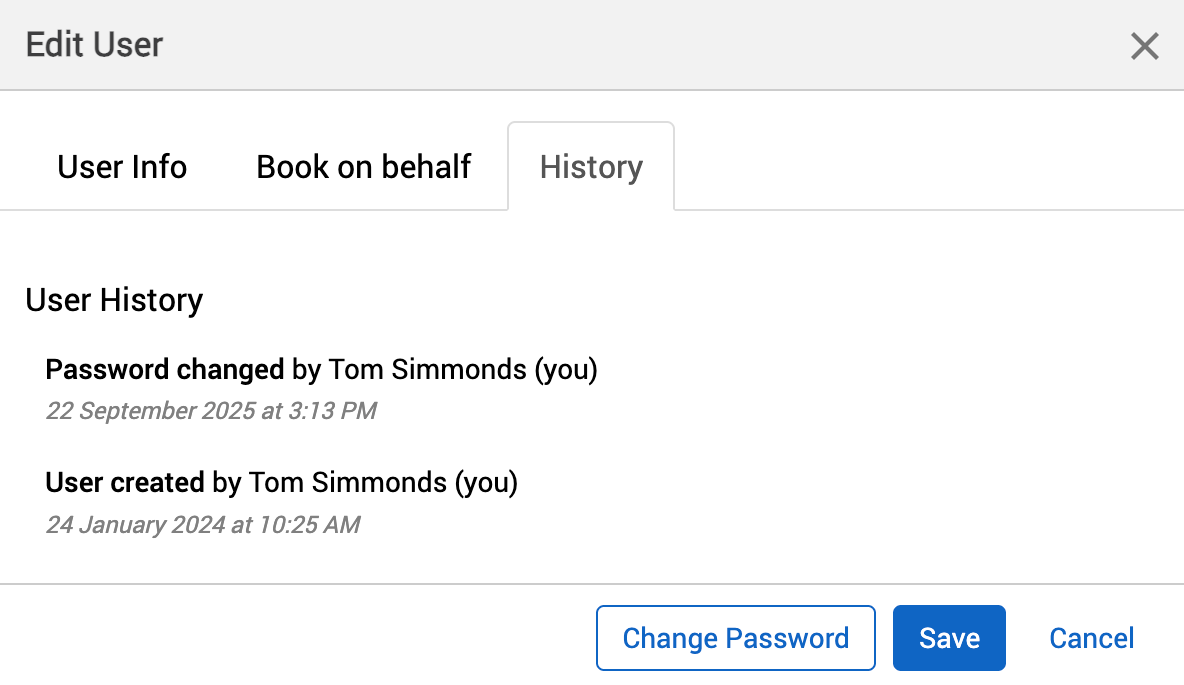The image size is (1184, 685).
Task: Click the Edit User dialog title
Action: [94, 44]
